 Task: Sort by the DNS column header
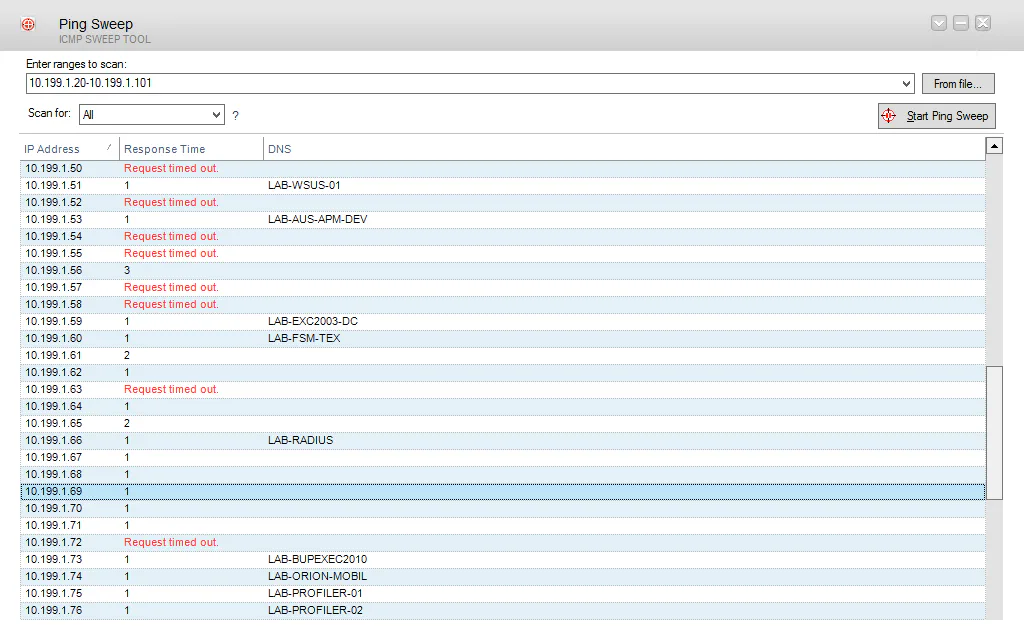pos(624,149)
